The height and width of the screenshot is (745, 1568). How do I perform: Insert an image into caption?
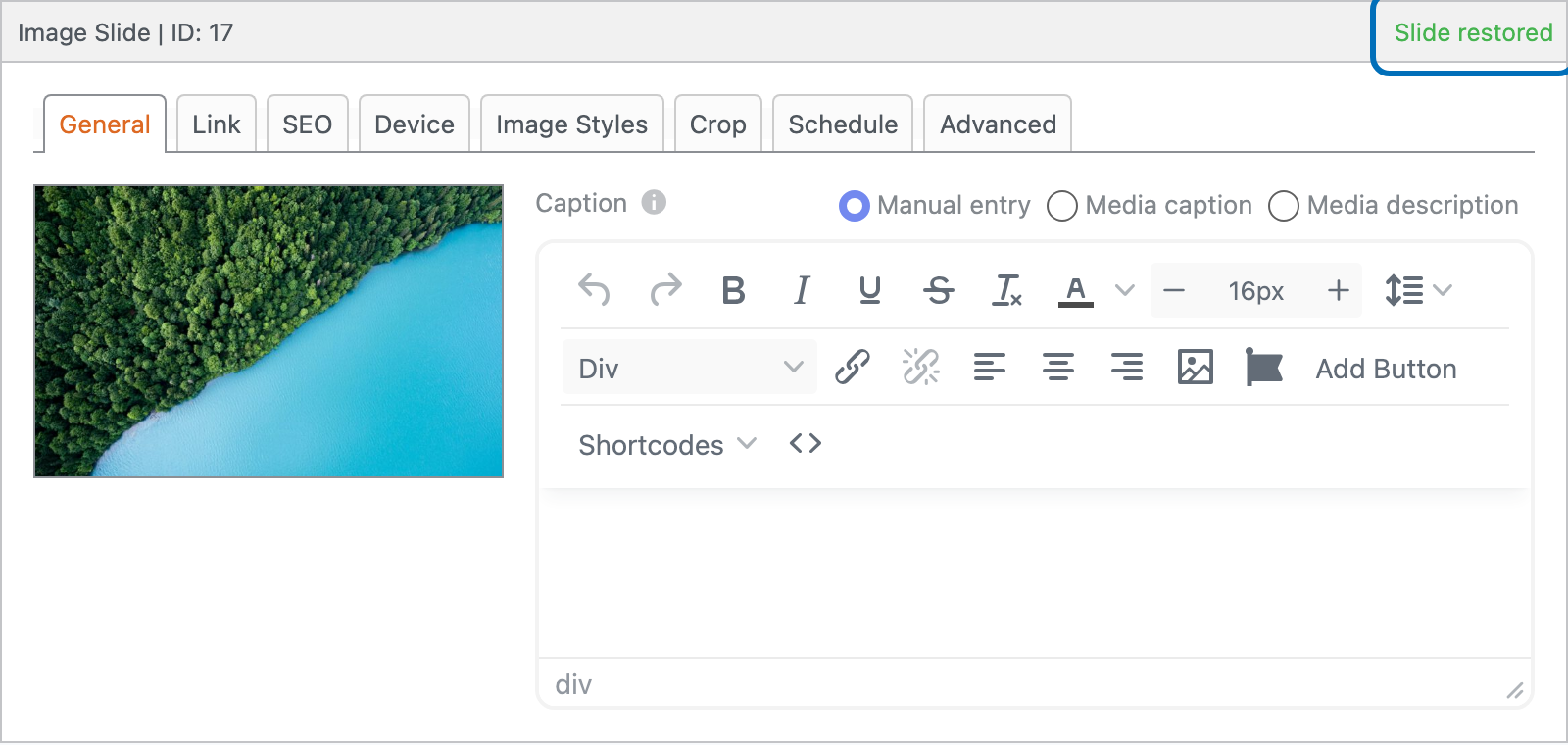click(x=1196, y=368)
